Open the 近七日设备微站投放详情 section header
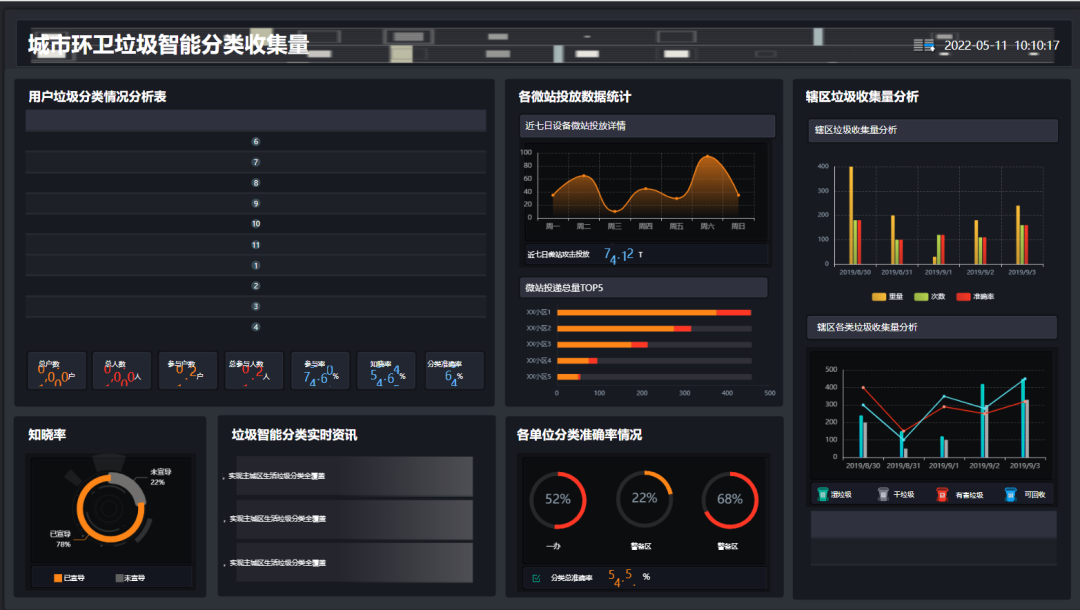1080x610 pixels. (647, 126)
